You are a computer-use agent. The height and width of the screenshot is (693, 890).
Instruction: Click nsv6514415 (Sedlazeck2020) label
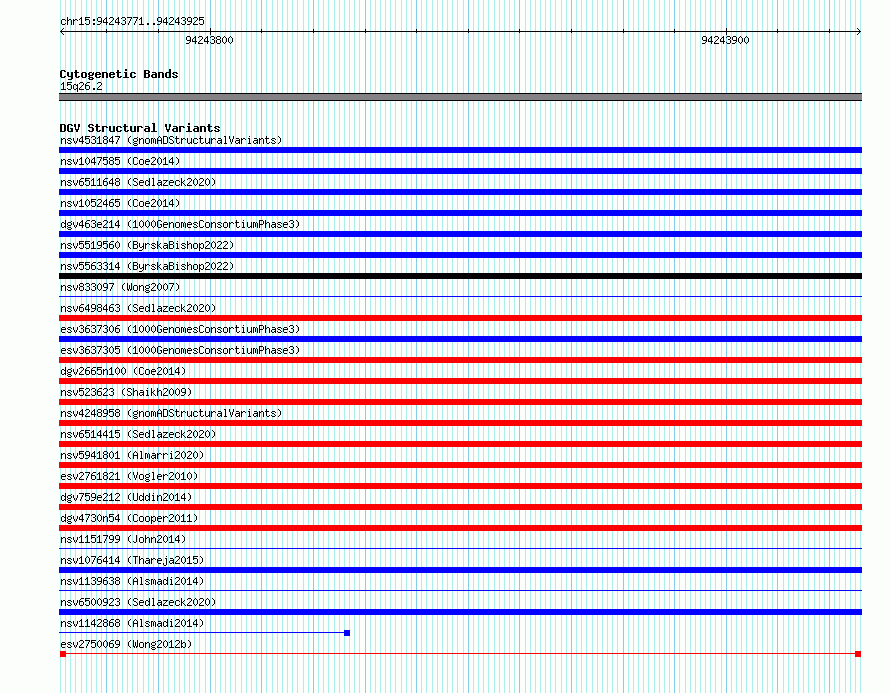[138, 434]
